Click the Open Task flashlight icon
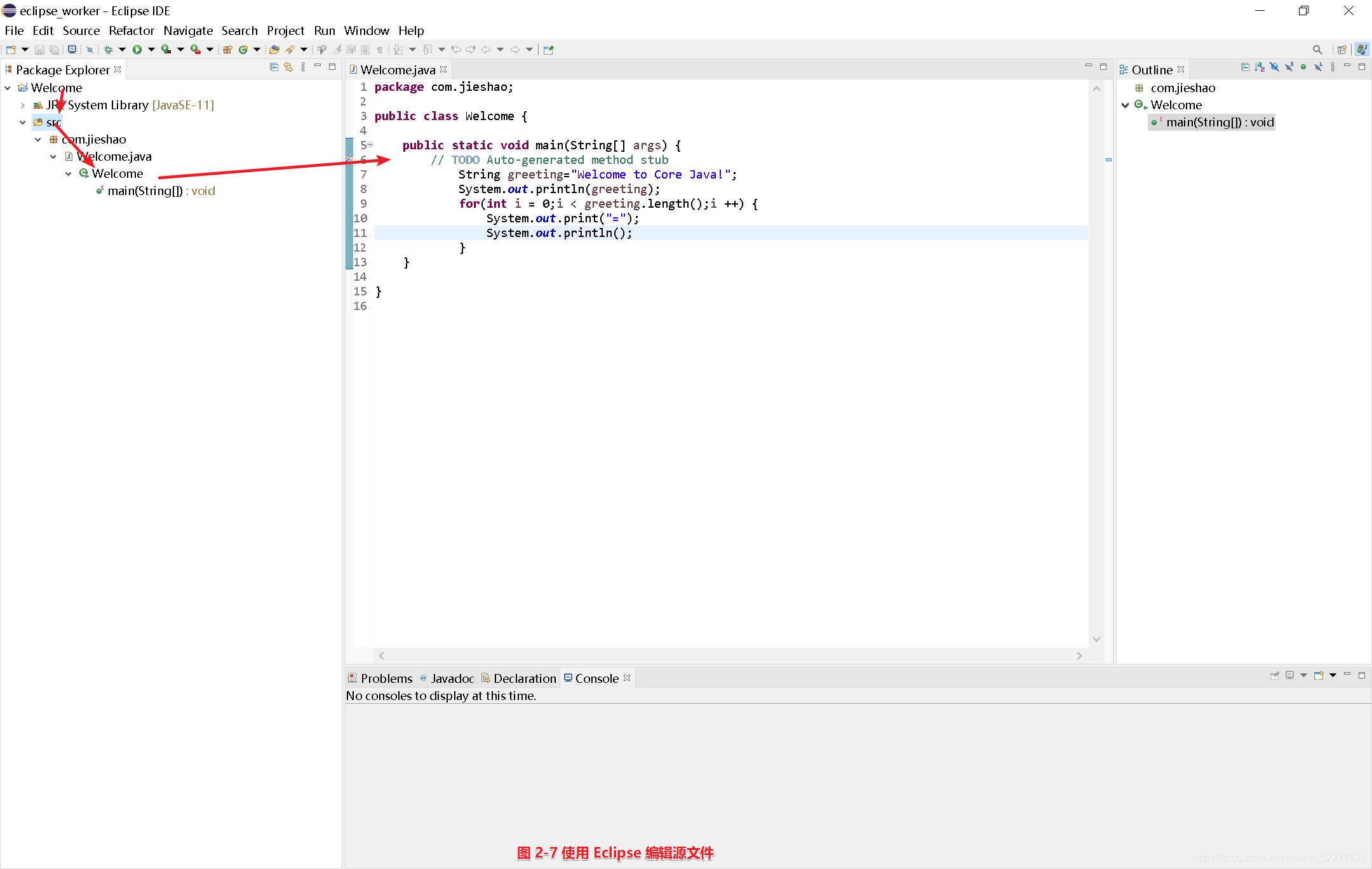1372x869 pixels. 290,50
